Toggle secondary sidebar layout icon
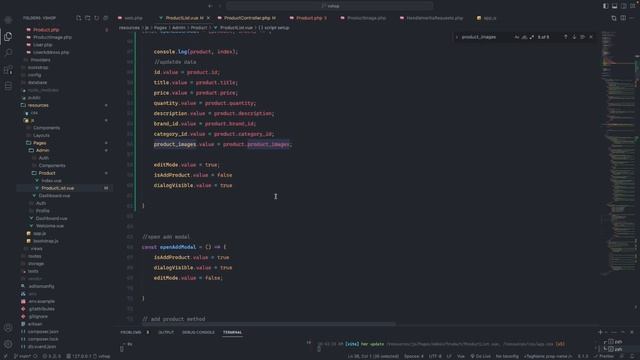 pyautogui.click(x=623, y=6)
